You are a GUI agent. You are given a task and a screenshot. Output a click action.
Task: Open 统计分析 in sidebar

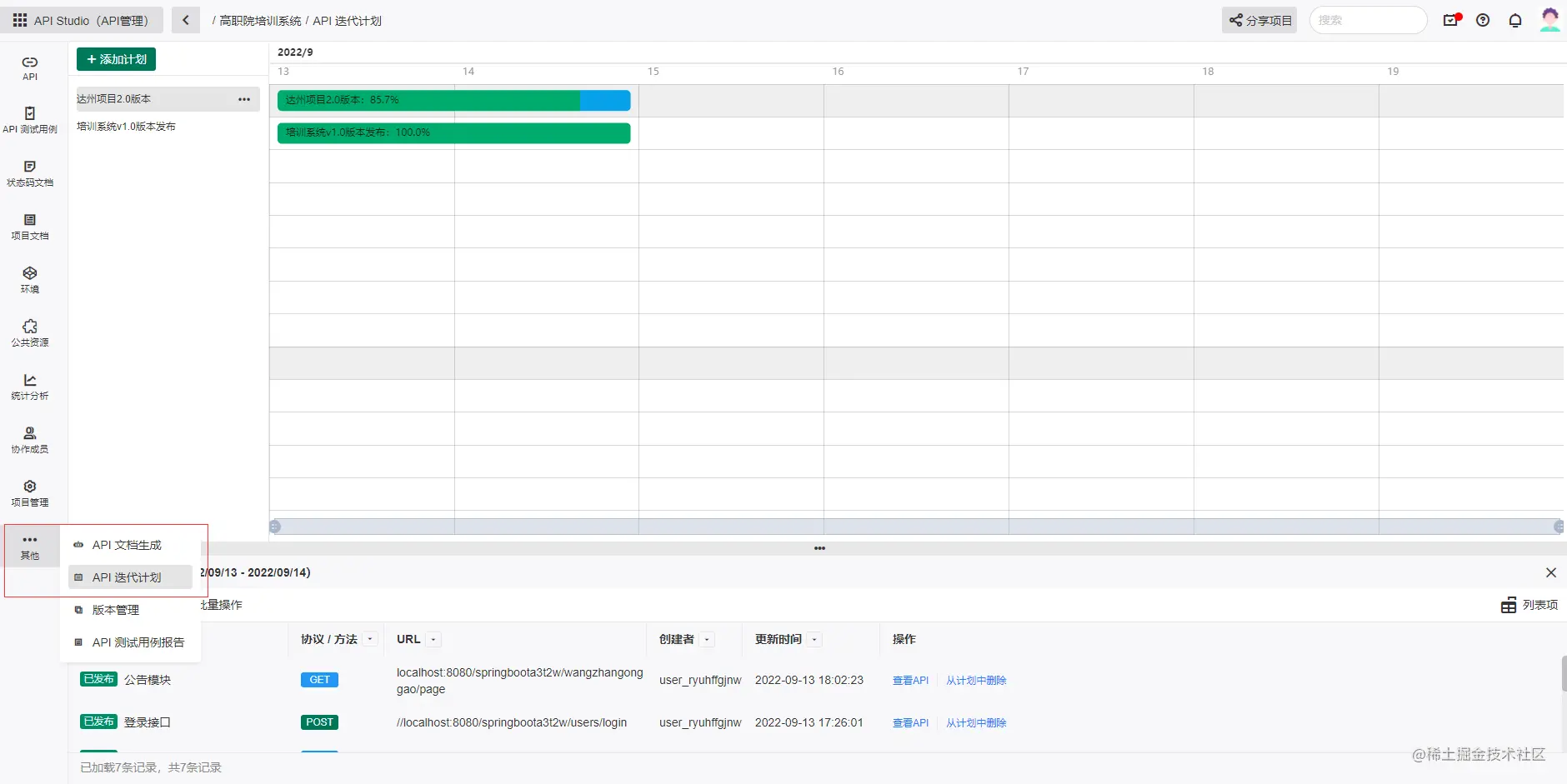(x=30, y=387)
